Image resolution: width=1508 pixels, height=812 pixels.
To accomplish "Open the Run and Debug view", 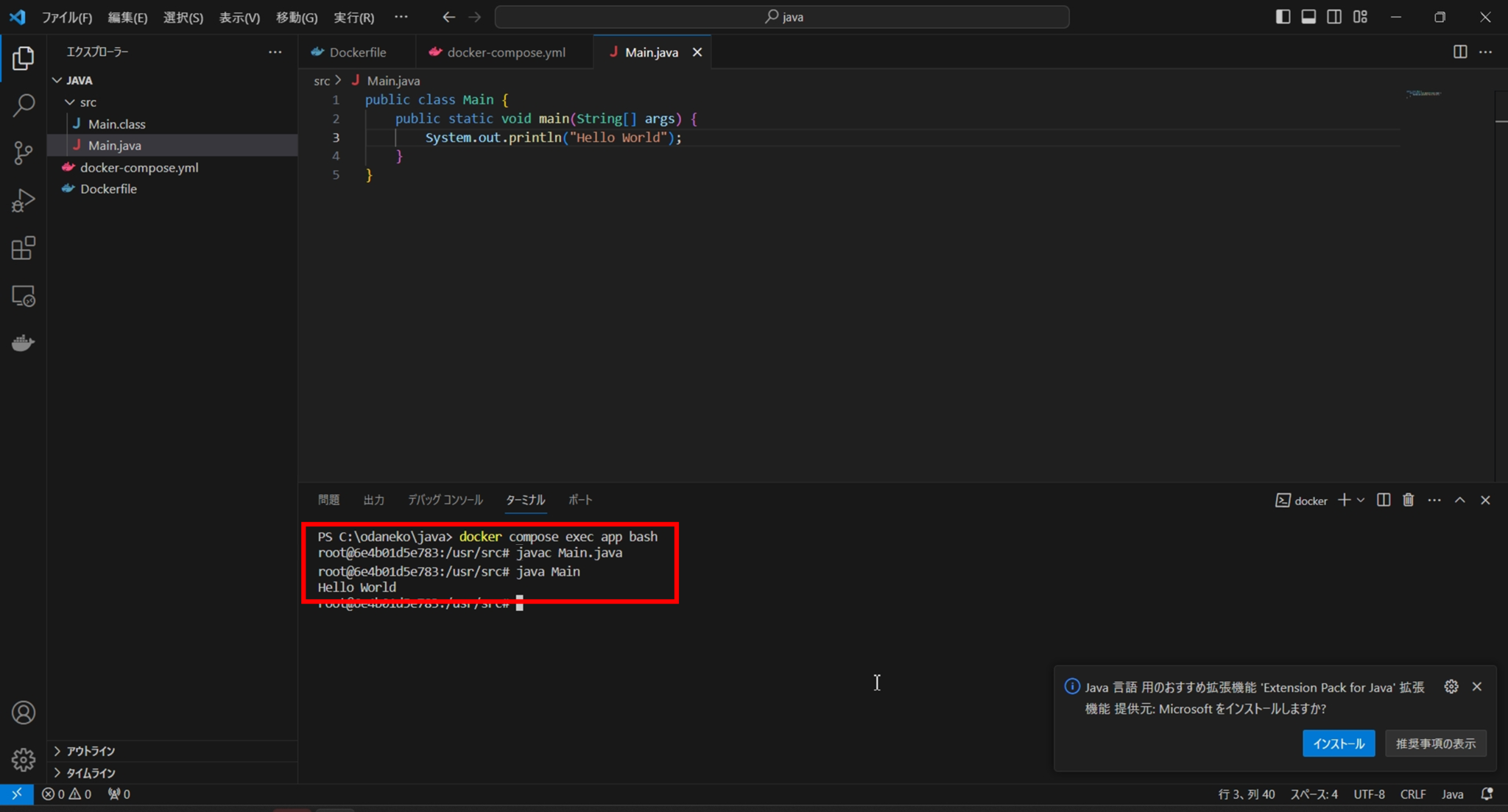I will pyautogui.click(x=24, y=200).
